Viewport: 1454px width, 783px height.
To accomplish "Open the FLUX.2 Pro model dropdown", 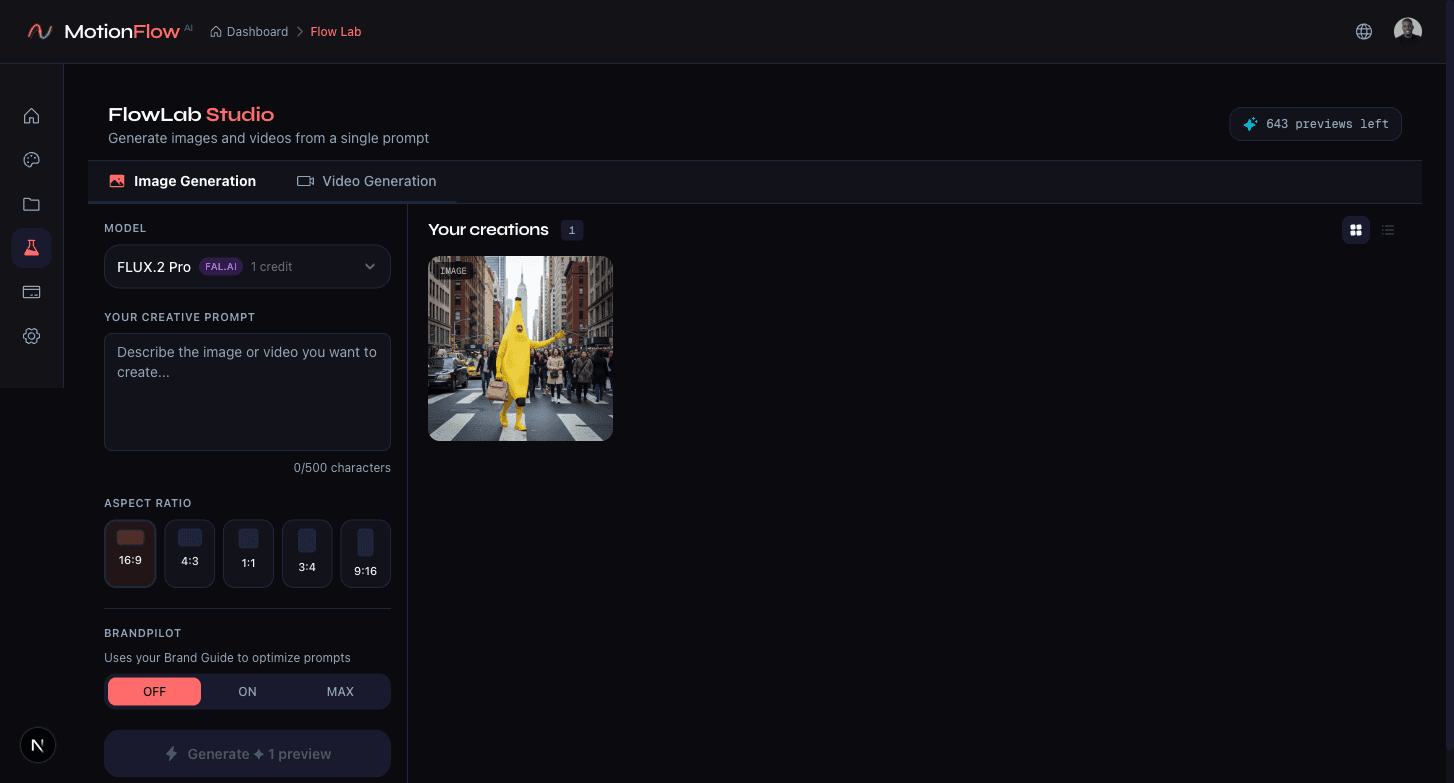I will click(x=247, y=266).
